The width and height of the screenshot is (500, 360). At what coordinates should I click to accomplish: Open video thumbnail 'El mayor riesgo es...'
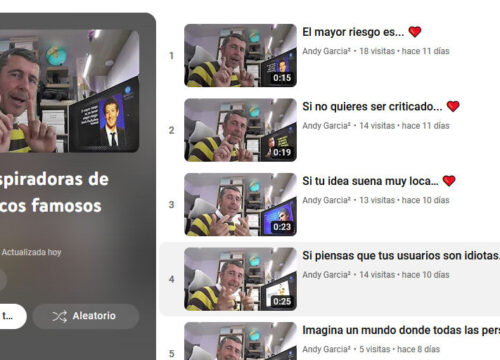(x=240, y=55)
